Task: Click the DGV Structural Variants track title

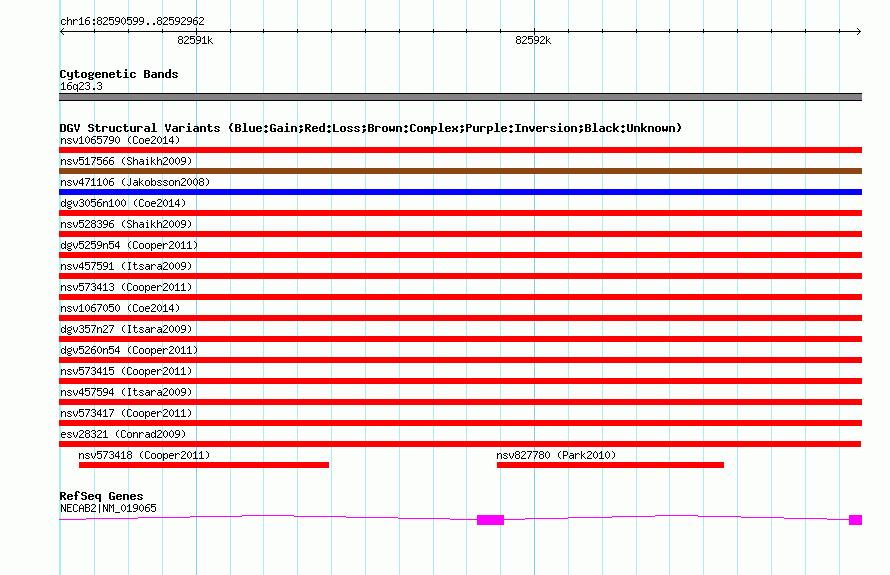Action: click(x=371, y=128)
